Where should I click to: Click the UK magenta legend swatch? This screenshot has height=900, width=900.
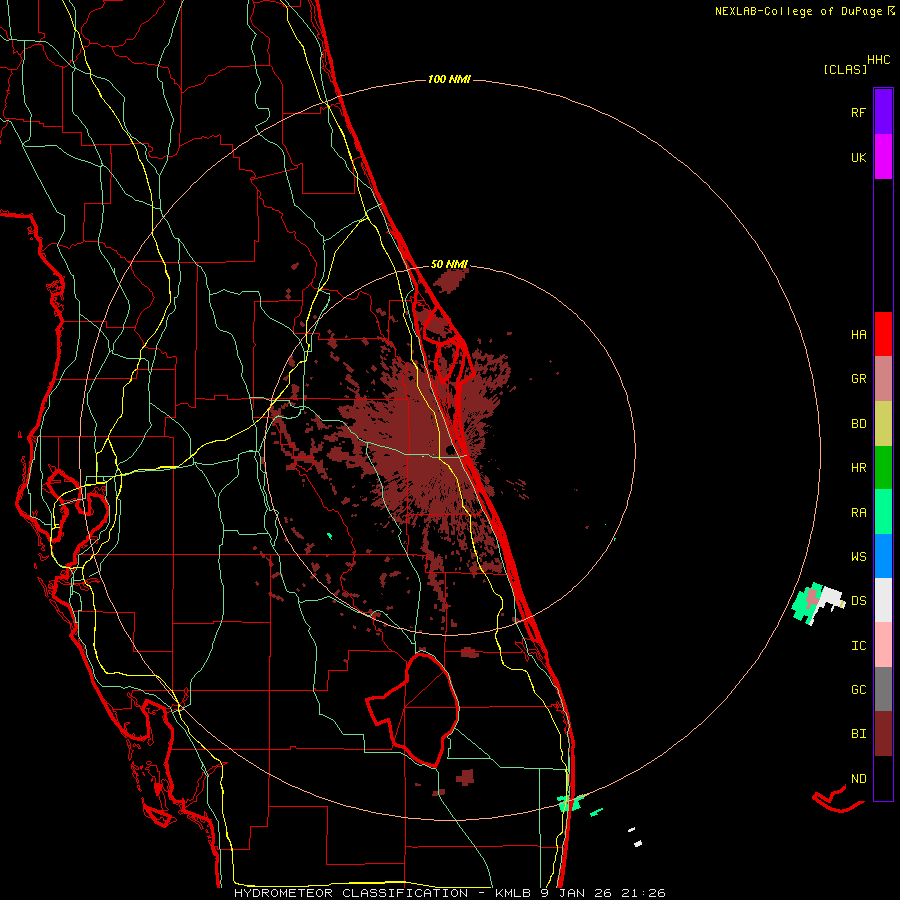tap(883, 157)
